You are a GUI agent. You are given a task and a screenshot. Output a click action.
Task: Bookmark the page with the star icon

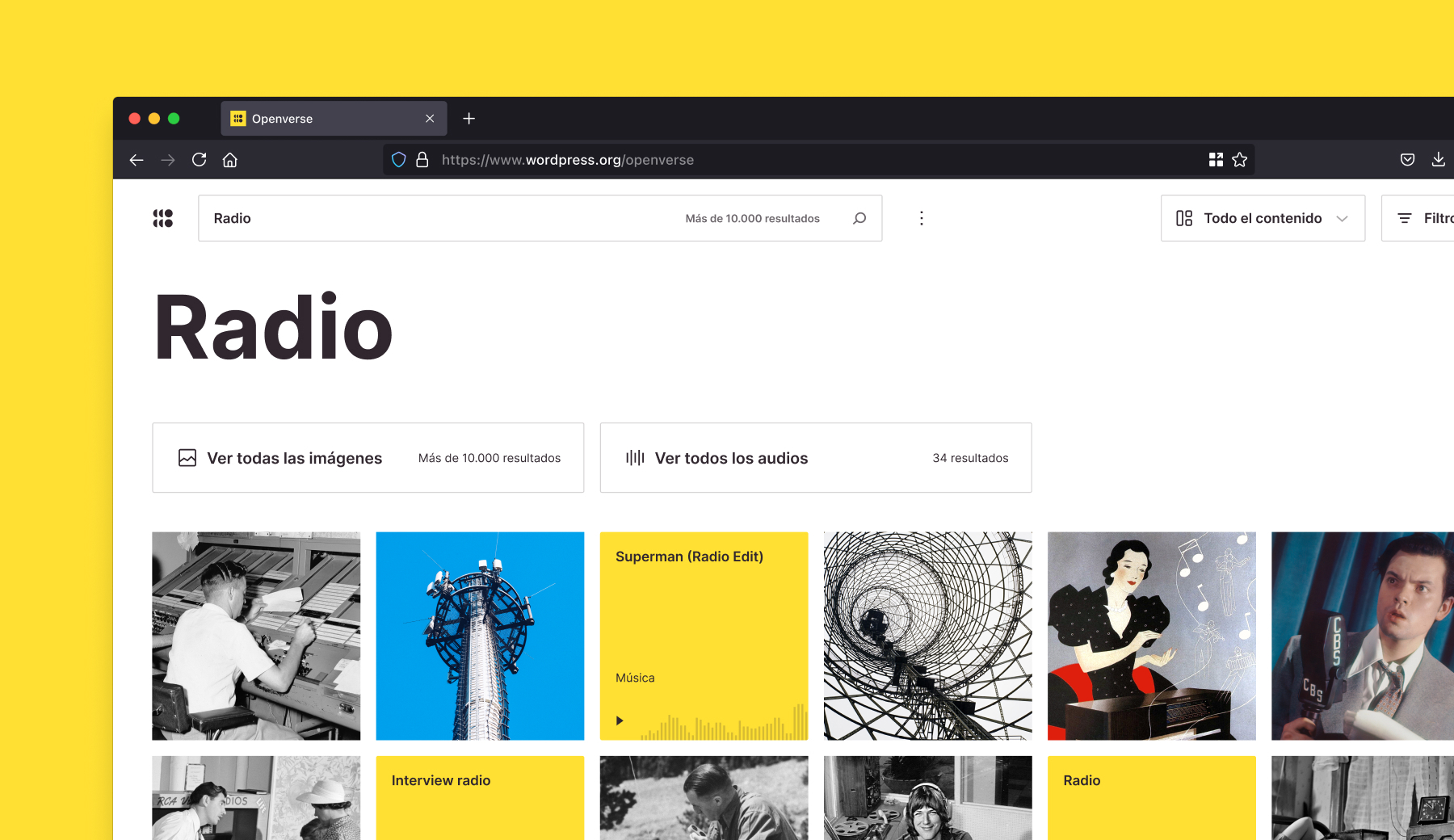pos(1240,159)
